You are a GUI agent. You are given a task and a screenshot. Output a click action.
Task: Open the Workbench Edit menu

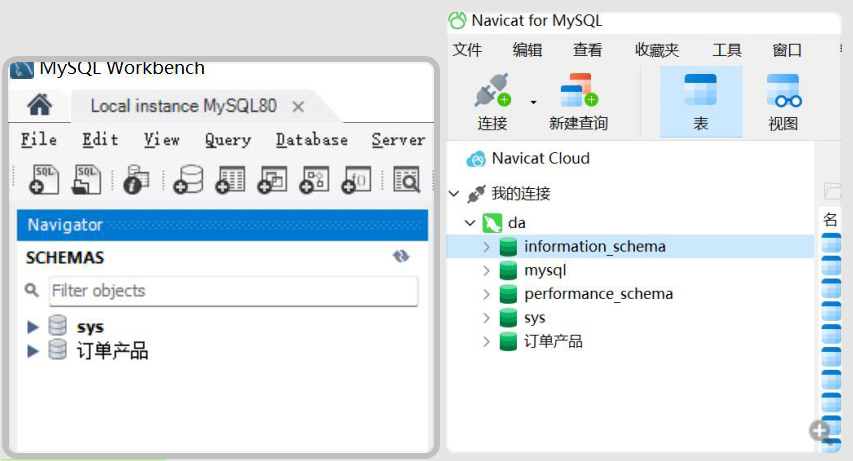[x=100, y=140]
